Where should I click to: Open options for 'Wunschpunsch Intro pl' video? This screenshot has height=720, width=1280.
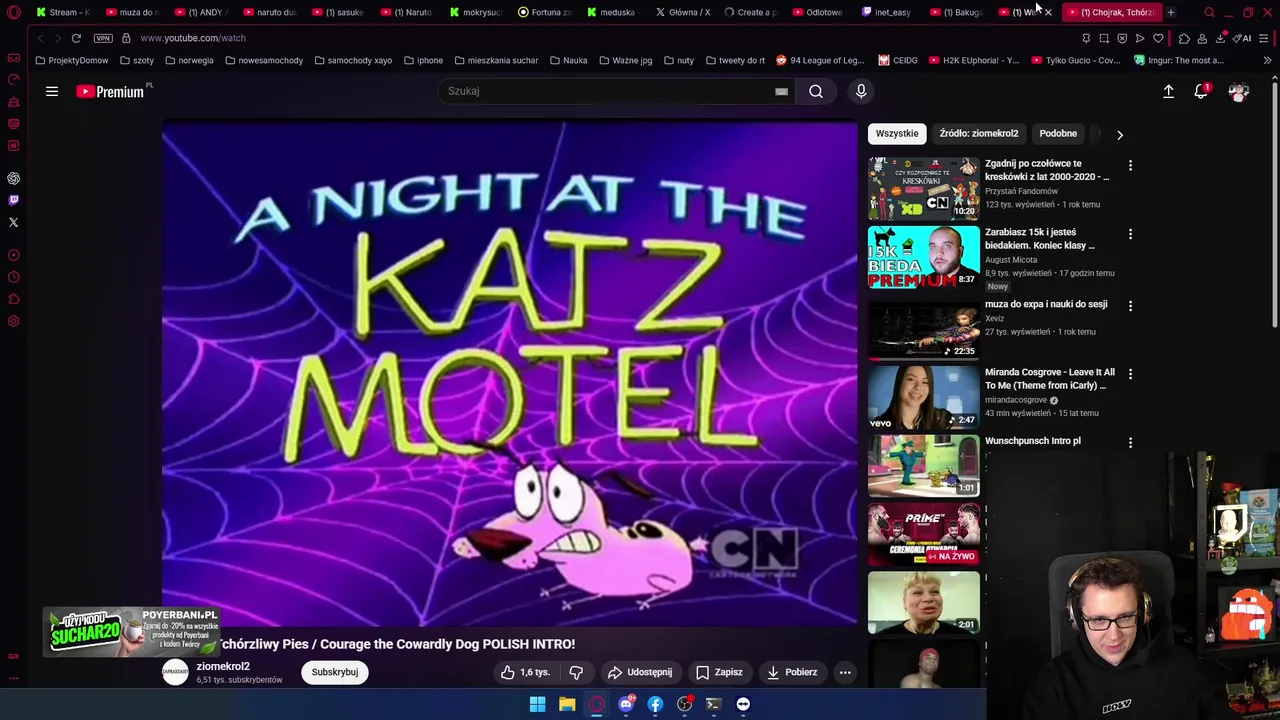tap(1130, 442)
